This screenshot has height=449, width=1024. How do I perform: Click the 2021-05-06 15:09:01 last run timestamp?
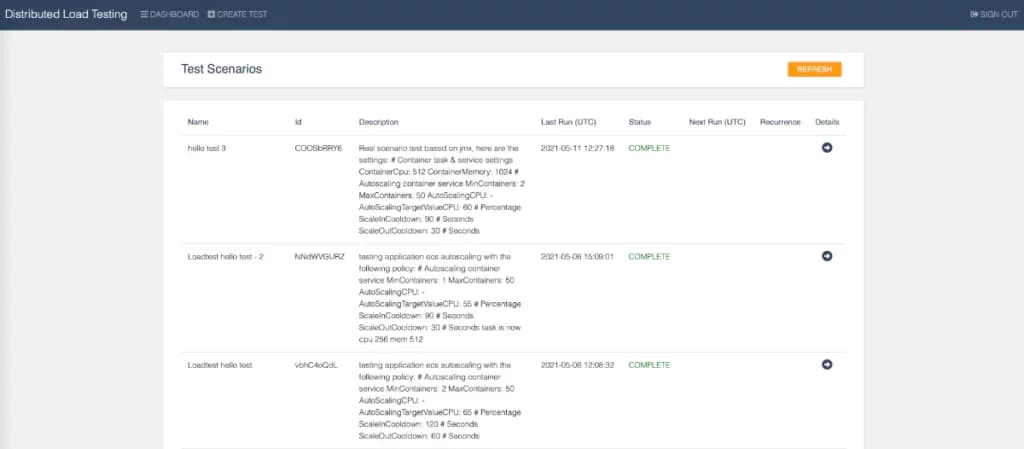[577, 256]
